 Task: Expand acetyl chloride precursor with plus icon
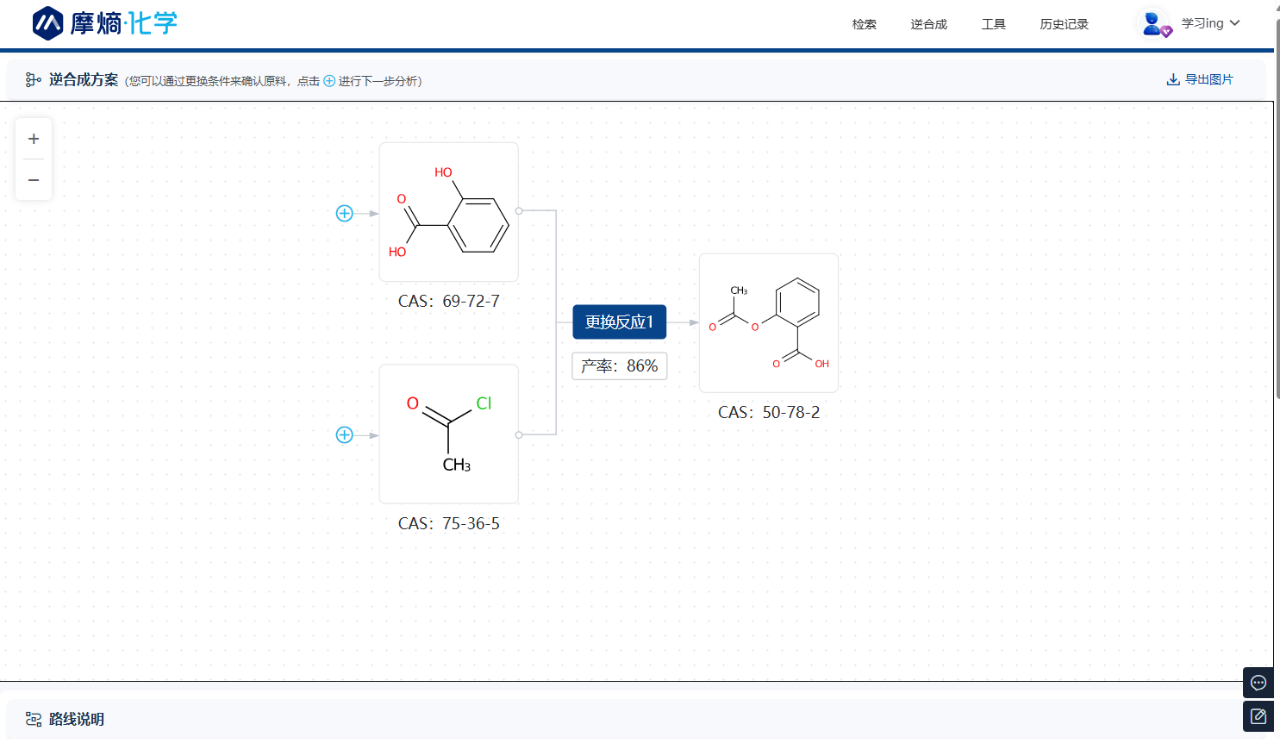(344, 435)
